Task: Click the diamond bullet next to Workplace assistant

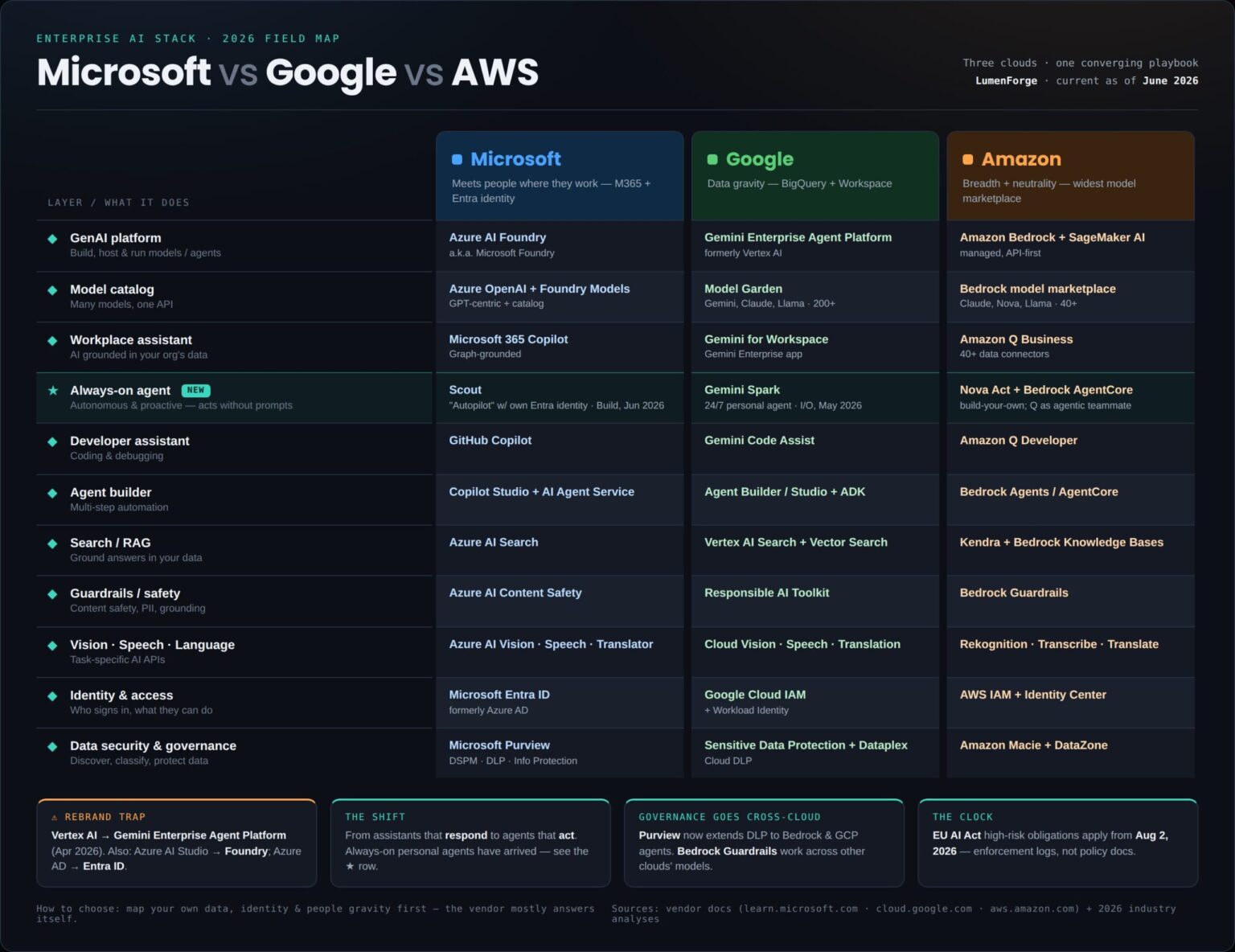Action: pyautogui.click(x=52, y=341)
